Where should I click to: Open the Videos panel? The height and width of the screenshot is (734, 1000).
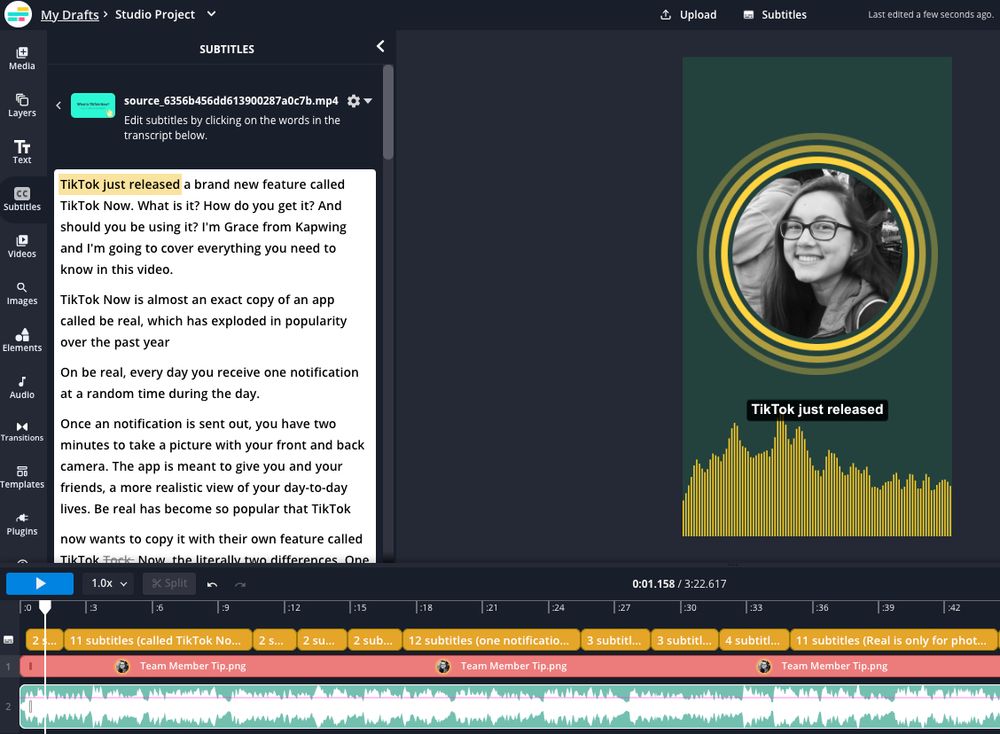[x=21, y=246]
